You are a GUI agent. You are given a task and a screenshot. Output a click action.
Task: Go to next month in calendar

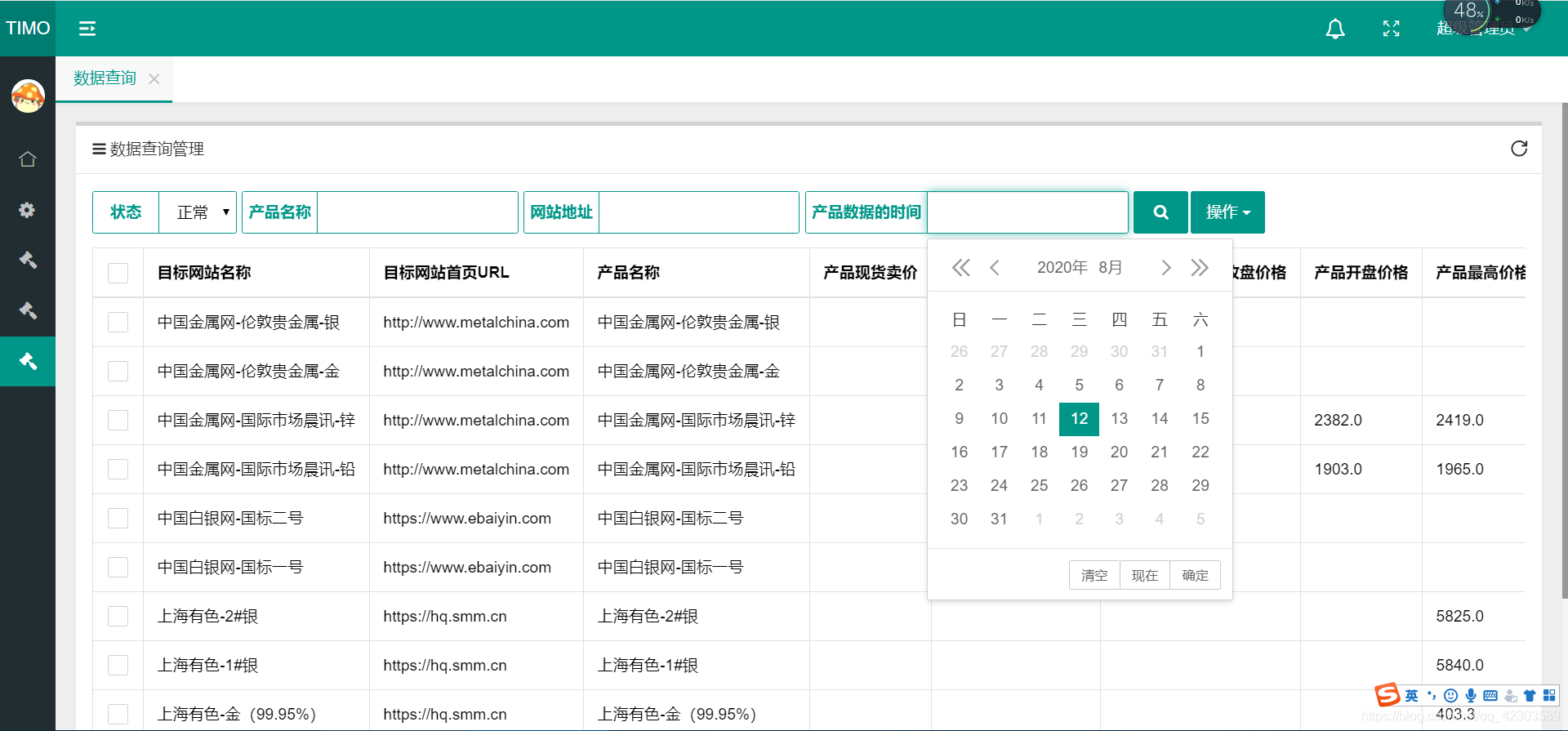point(1165,268)
